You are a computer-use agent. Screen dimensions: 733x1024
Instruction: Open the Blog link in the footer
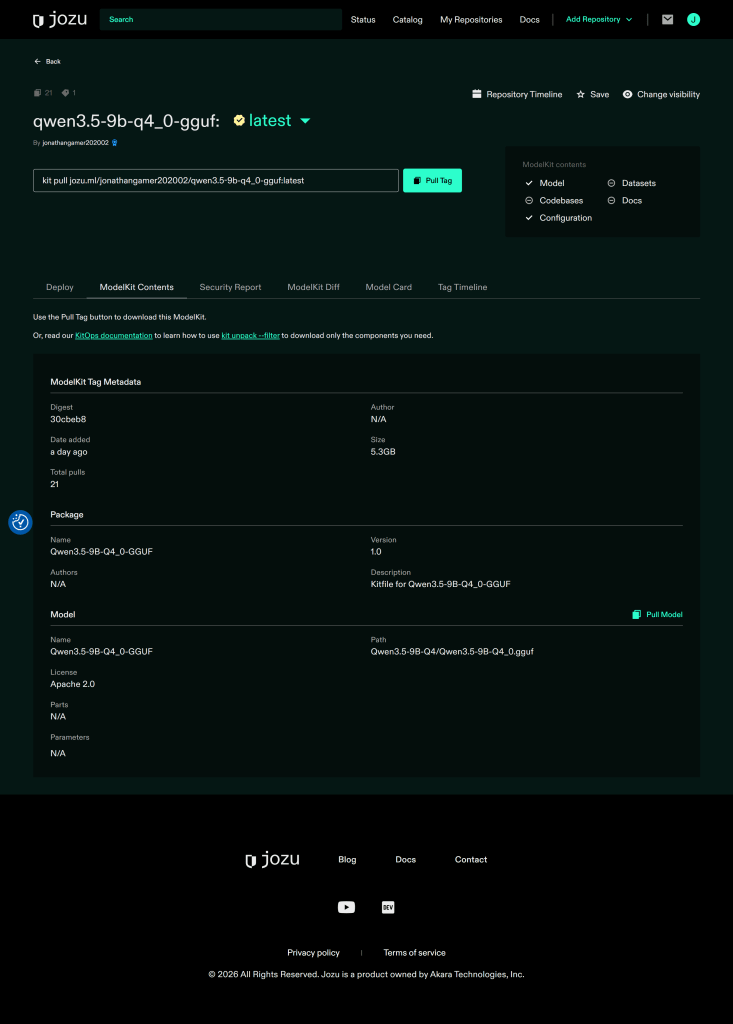click(x=348, y=859)
